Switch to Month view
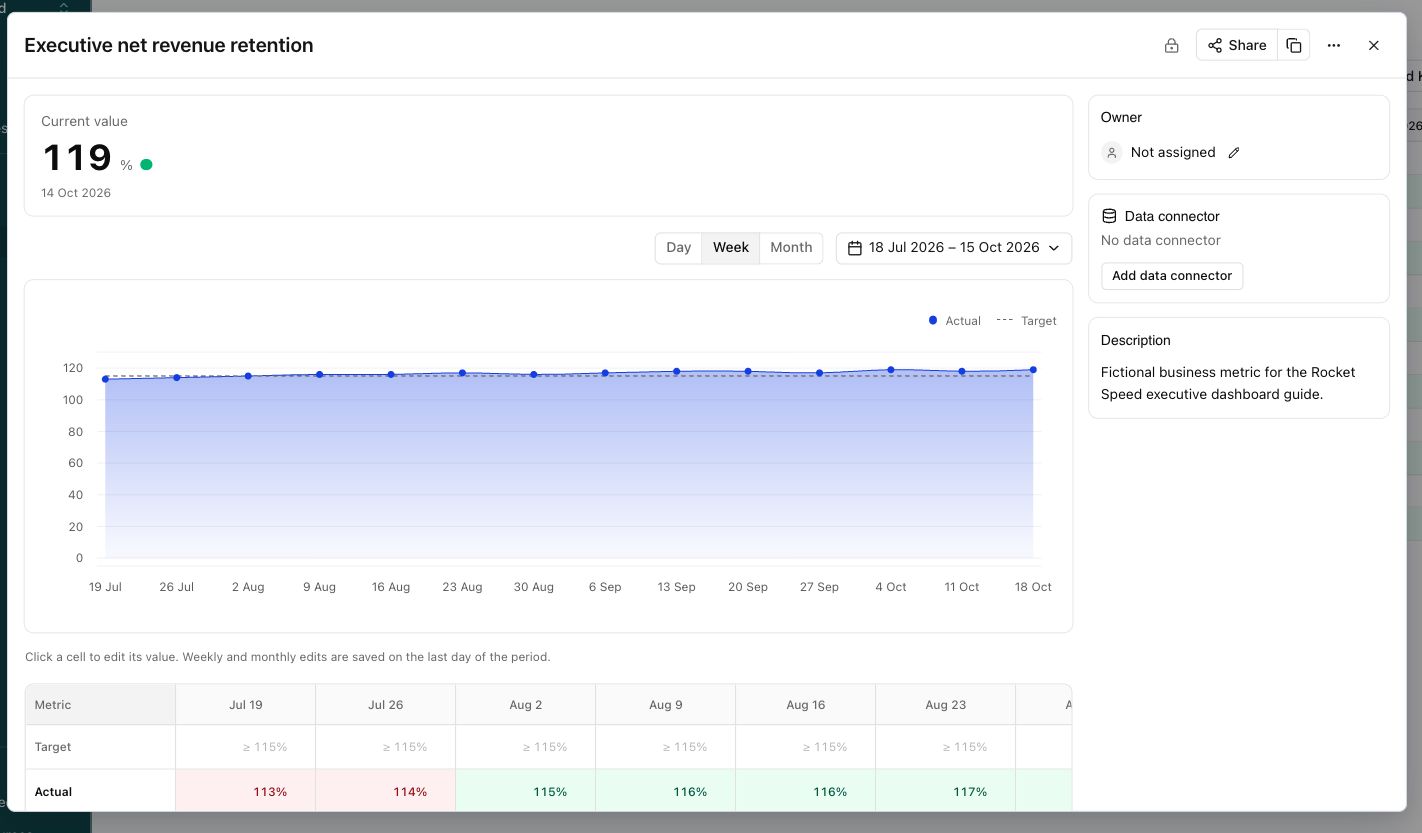1422x833 pixels. tap(791, 247)
